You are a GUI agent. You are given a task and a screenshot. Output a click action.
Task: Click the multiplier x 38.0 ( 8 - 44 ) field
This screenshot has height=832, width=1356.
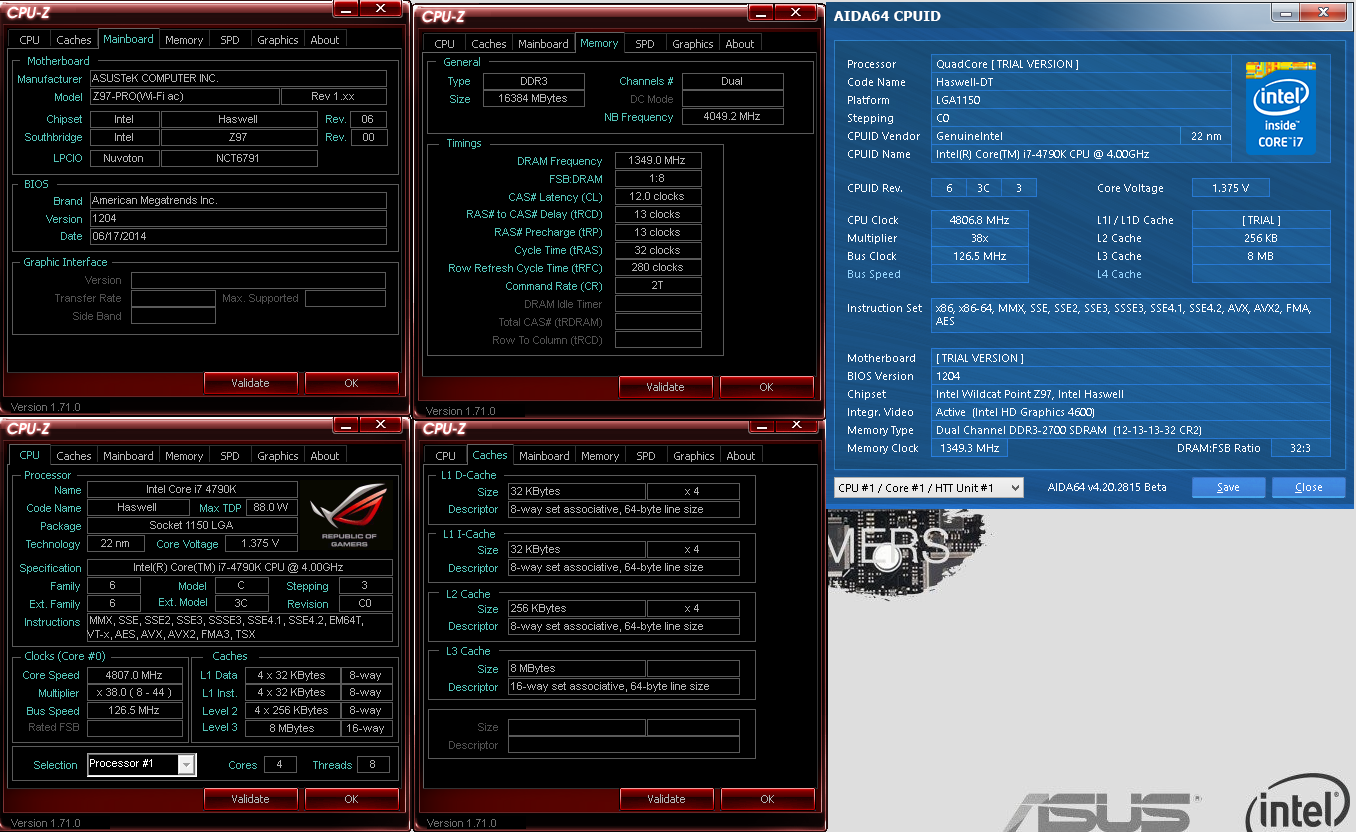point(134,693)
